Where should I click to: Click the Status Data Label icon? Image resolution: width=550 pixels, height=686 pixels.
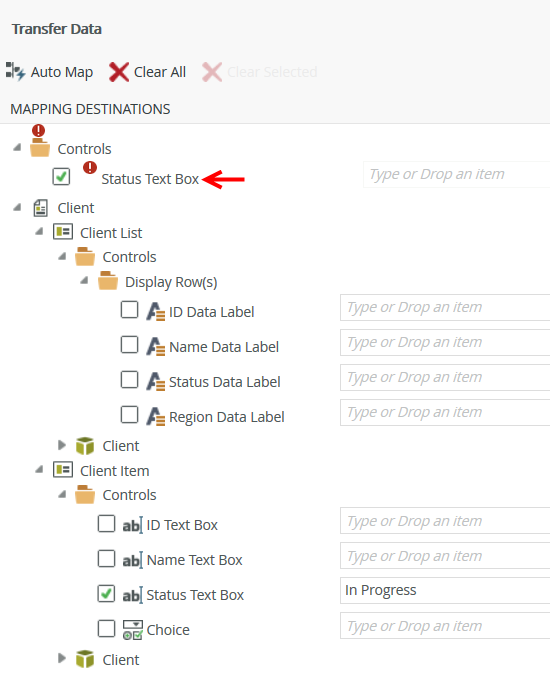coord(155,382)
